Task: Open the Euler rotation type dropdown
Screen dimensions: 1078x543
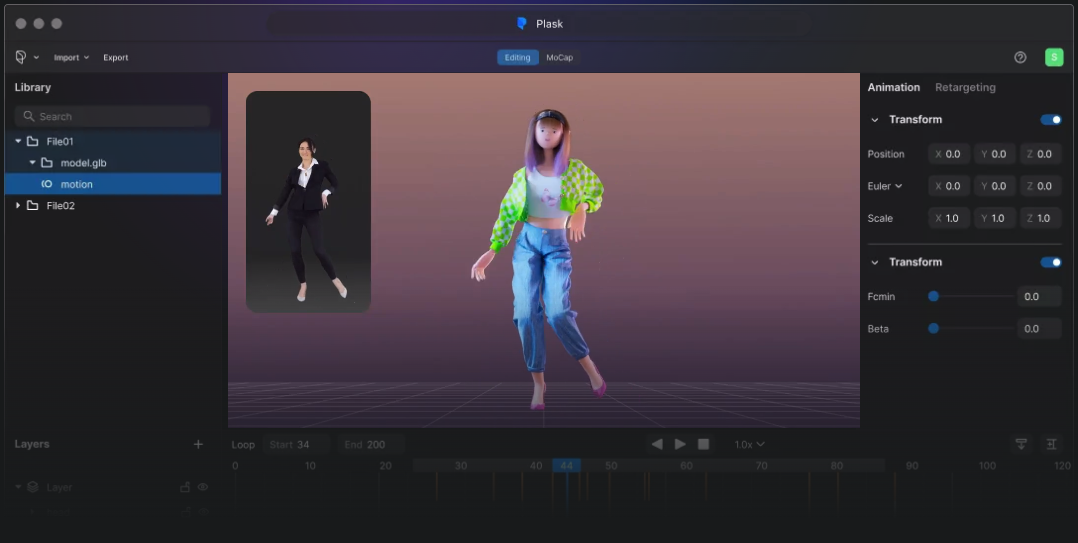Action: tap(885, 186)
